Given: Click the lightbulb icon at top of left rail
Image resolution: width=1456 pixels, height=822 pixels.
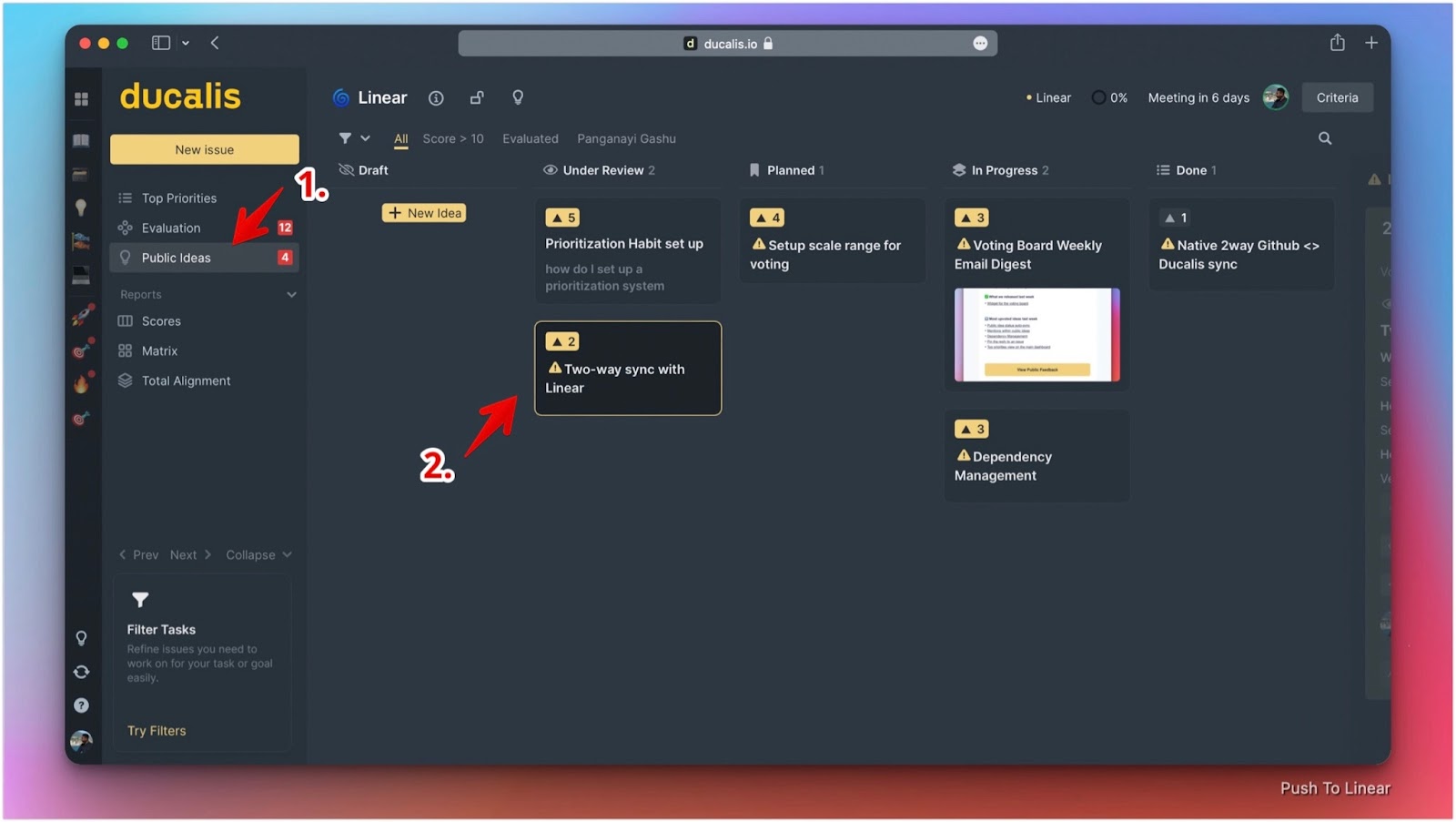Looking at the screenshot, I should pos(81,208).
